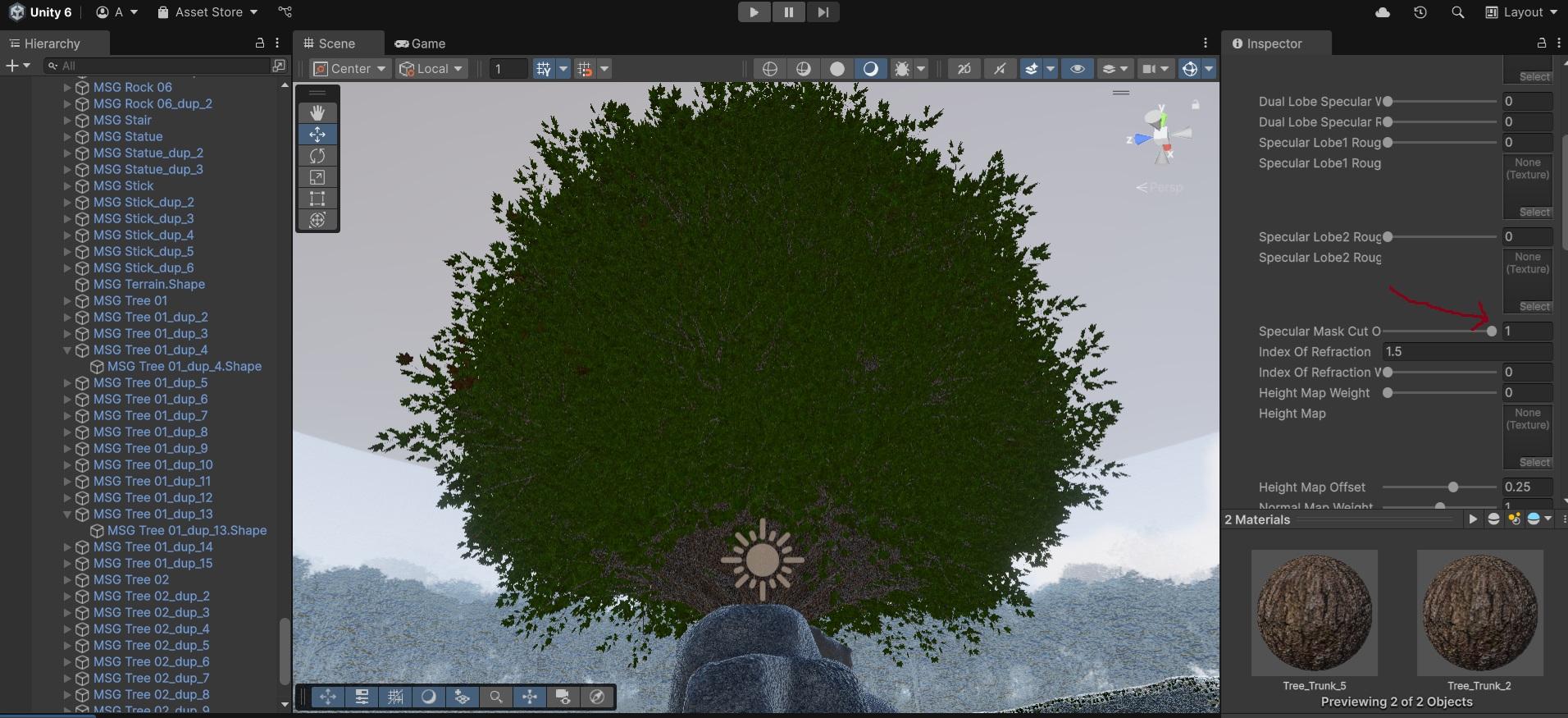Viewport: 1568px width, 718px height.
Task: Open the account A dropdown
Action: (x=116, y=12)
